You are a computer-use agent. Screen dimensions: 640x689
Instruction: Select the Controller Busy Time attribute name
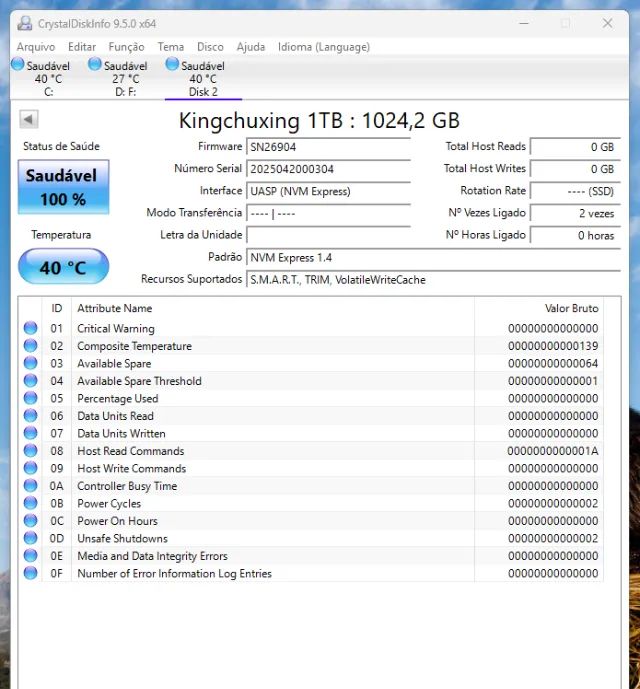pos(127,486)
